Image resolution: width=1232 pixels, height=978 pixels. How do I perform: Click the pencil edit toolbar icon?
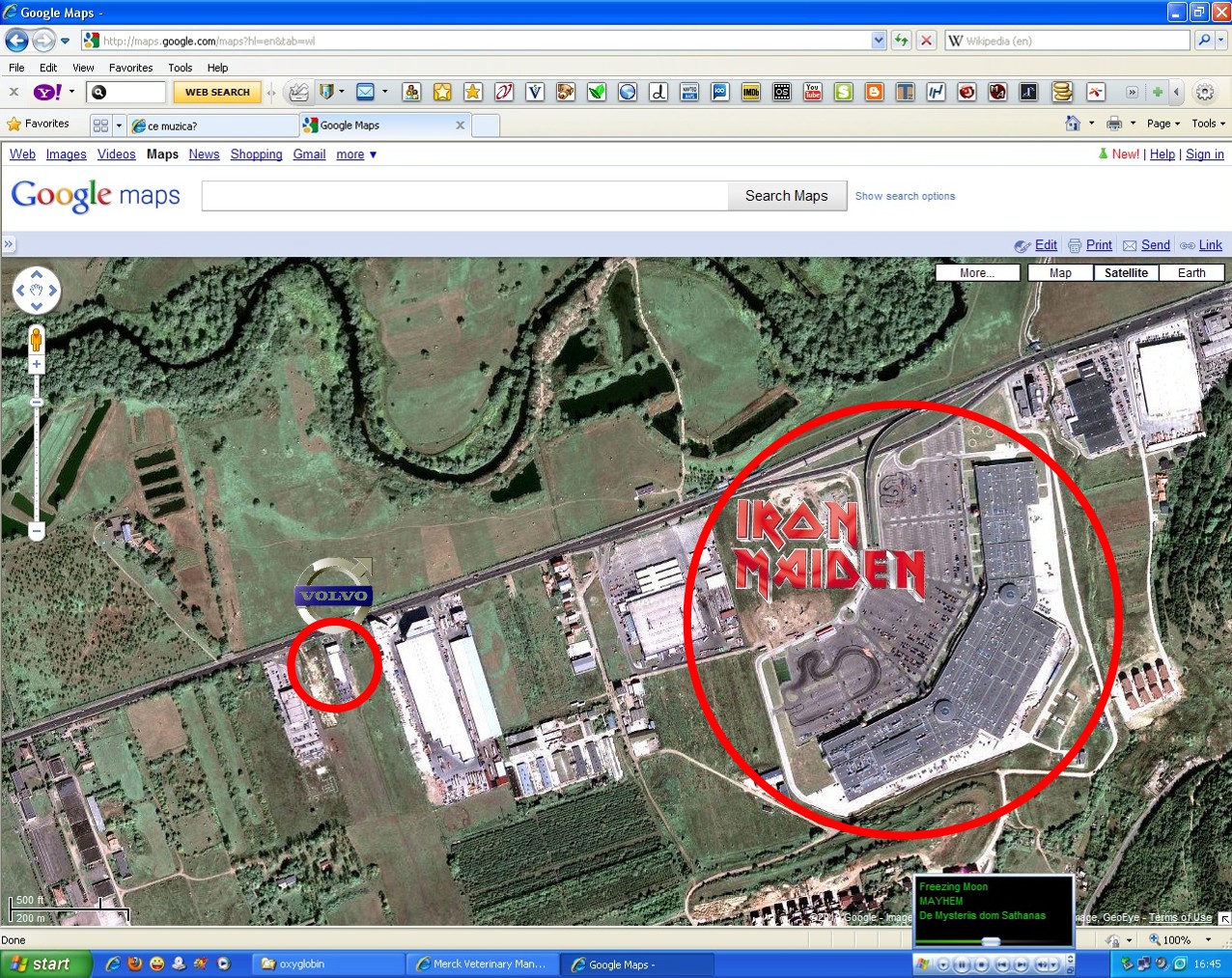[298, 92]
